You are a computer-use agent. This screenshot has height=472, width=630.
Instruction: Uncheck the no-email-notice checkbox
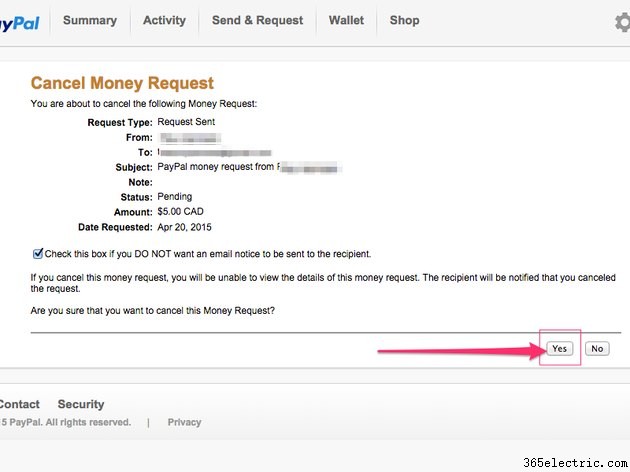[38, 253]
